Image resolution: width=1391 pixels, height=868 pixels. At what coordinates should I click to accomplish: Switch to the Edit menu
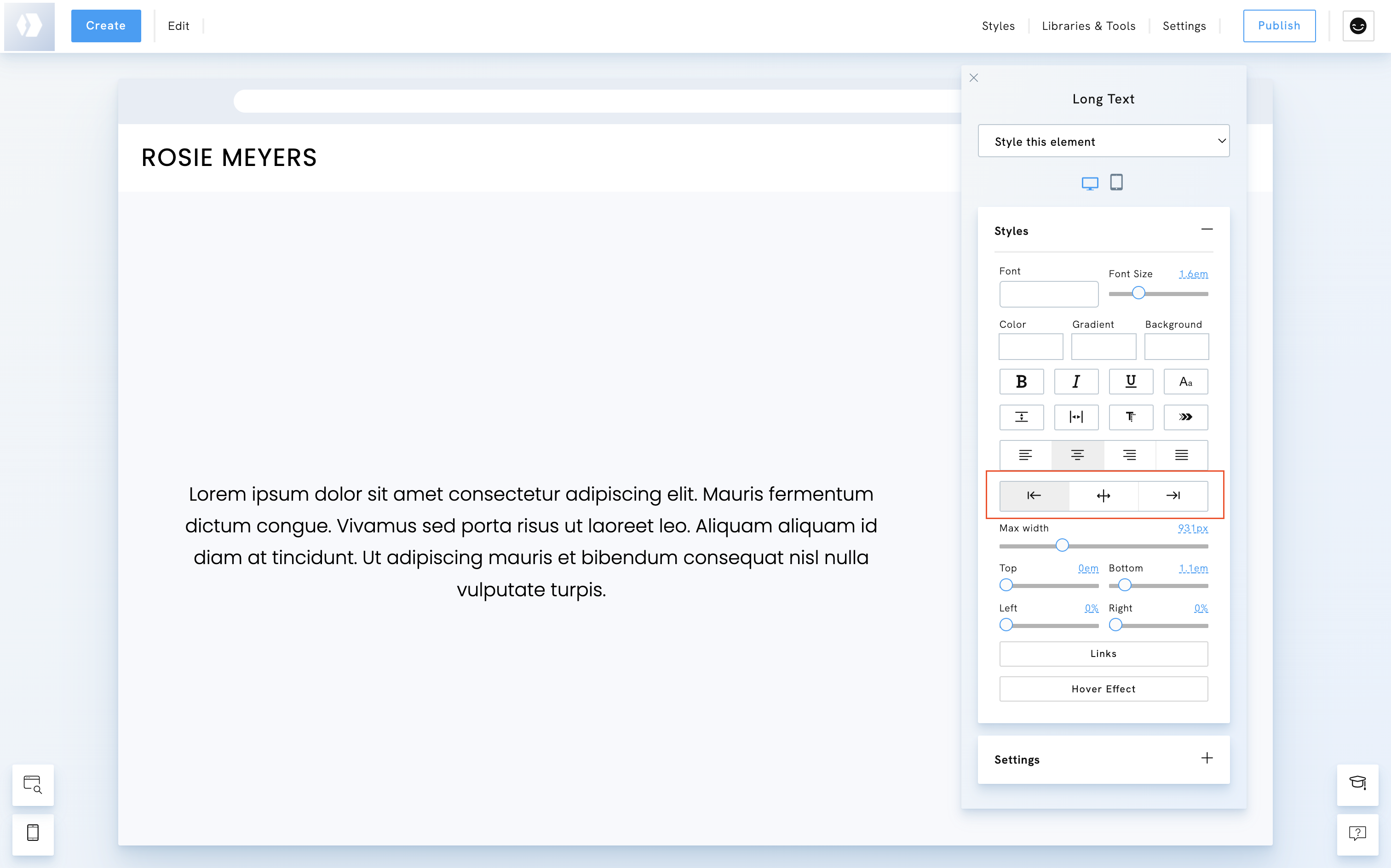coord(178,26)
